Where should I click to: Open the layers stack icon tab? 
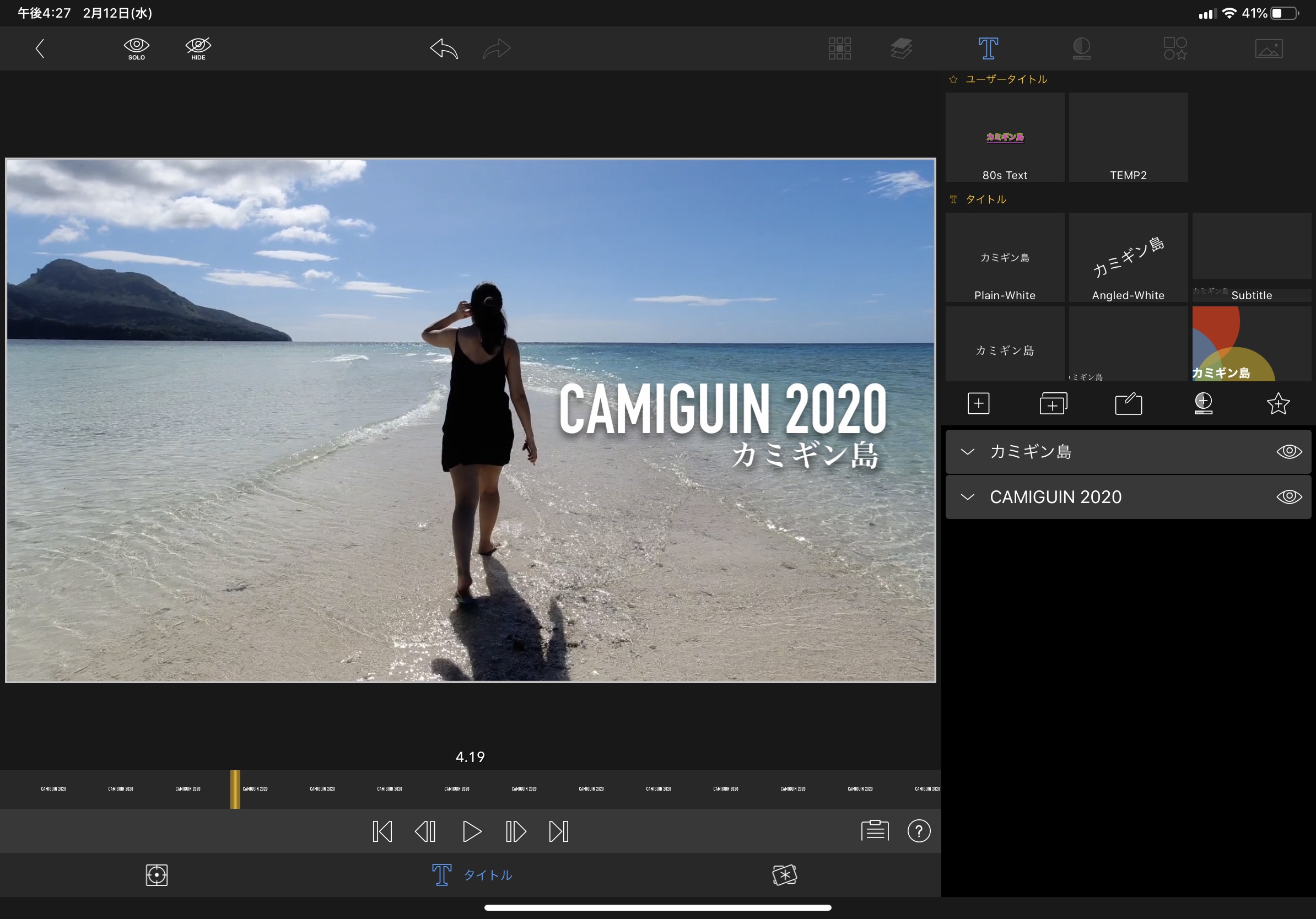[x=901, y=48]
